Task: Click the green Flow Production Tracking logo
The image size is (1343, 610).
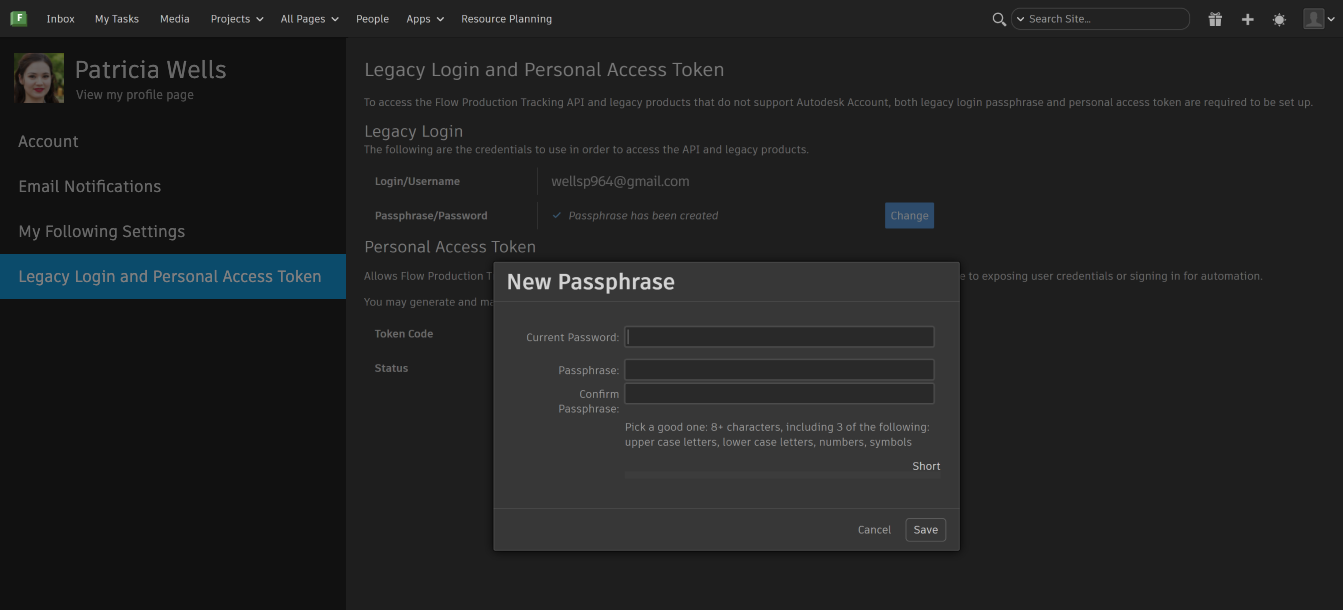Action: coord(18,18)
